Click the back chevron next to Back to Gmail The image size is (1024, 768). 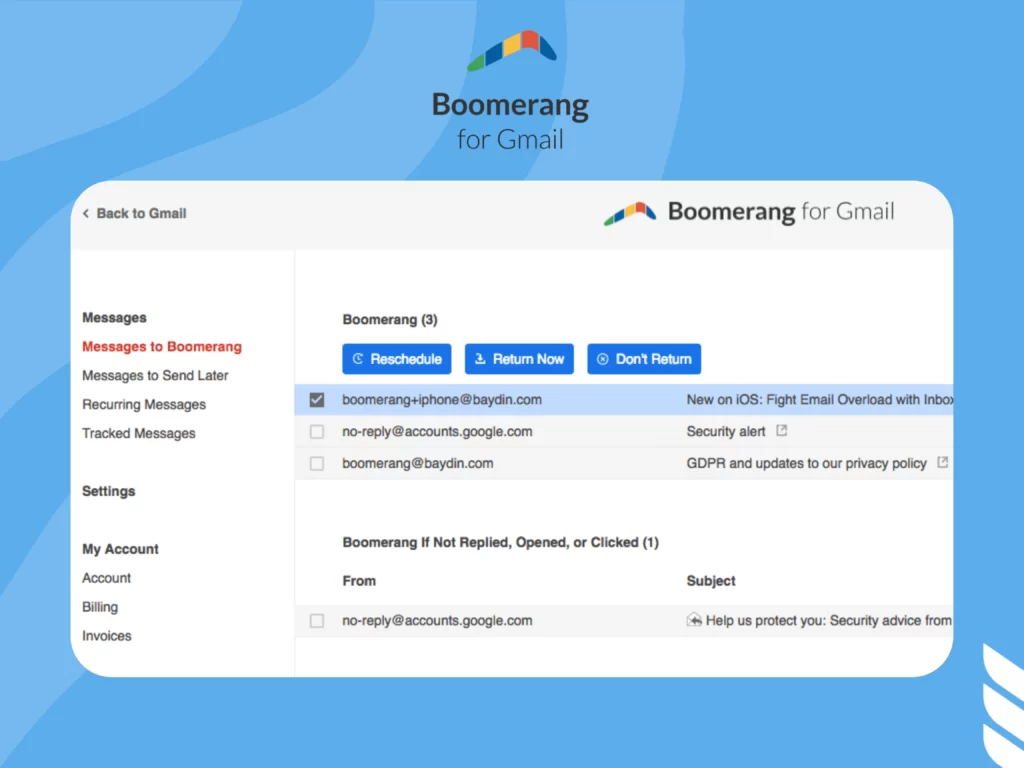86,213
